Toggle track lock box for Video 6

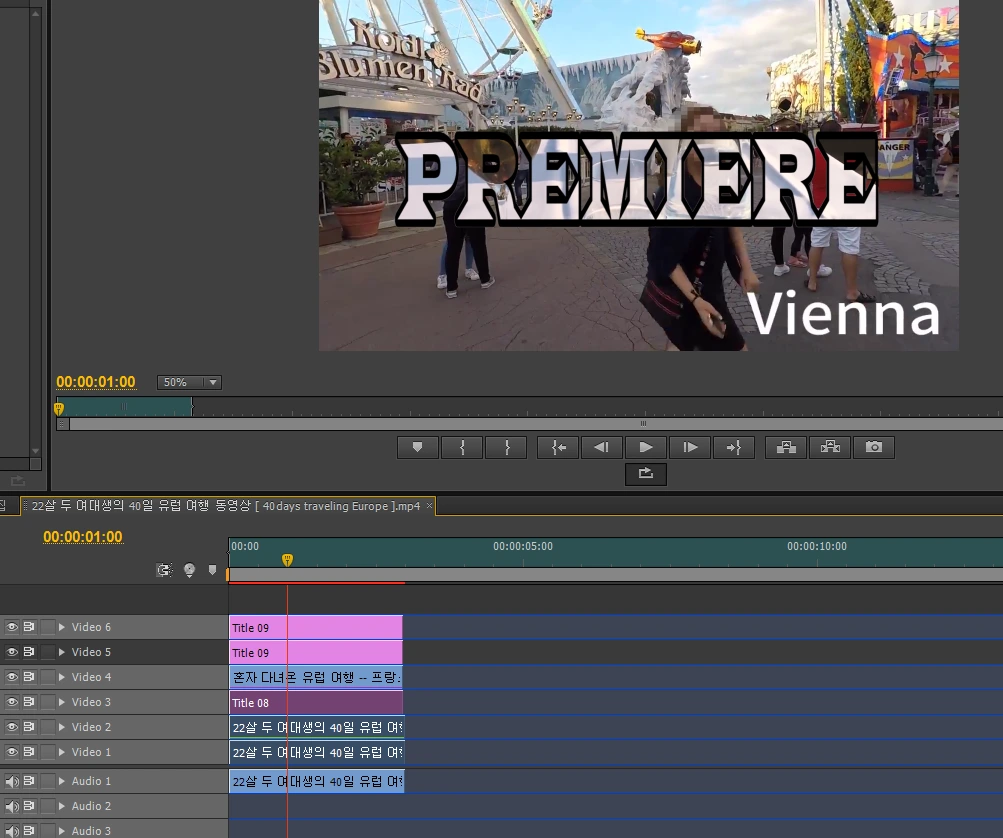click(x=47, y=627)
